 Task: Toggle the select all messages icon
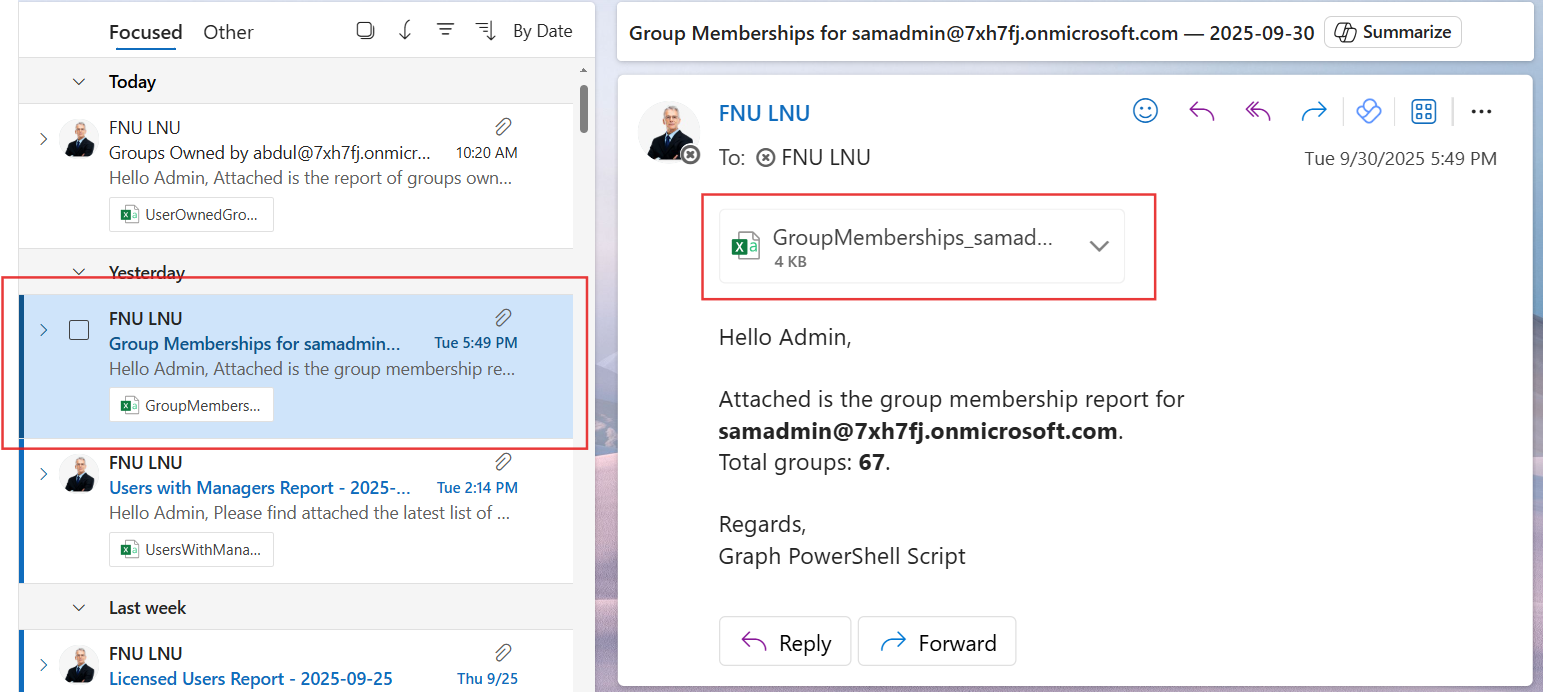pos(365,31)
